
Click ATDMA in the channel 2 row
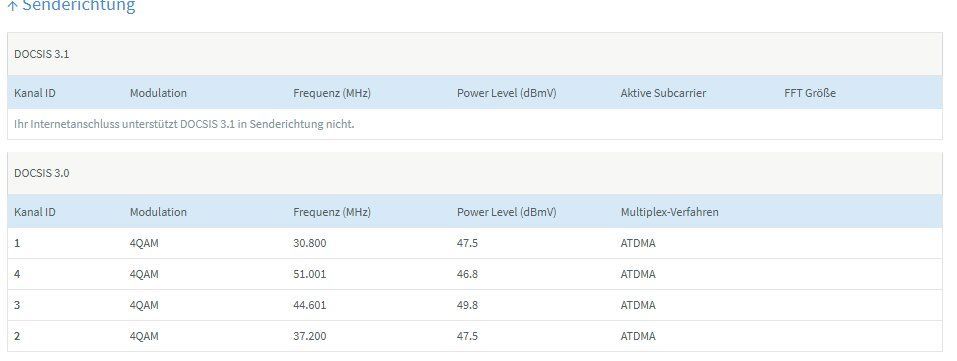click(638, 336)
